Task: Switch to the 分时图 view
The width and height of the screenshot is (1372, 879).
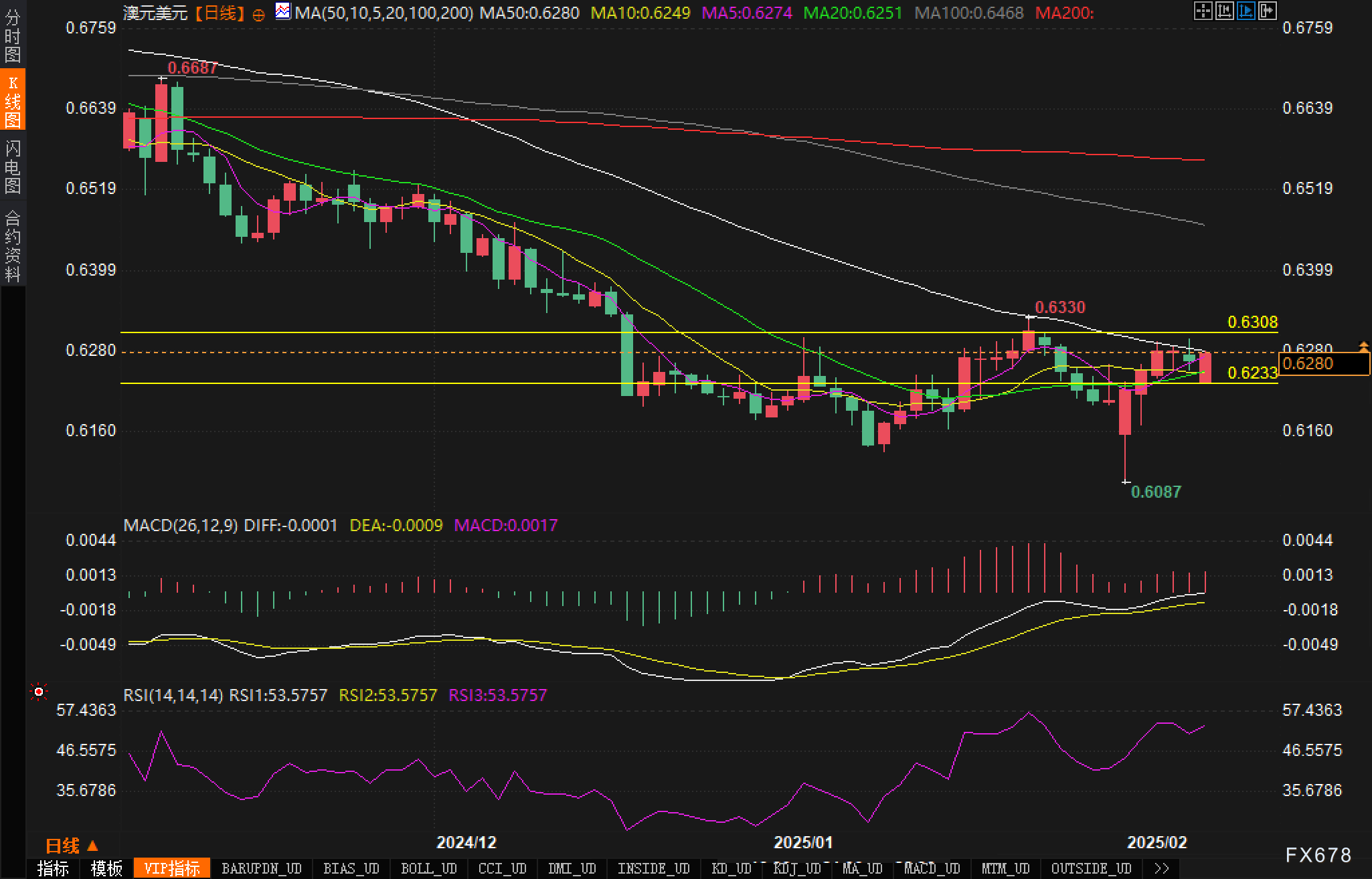Action: pyautogui.click(x=13, y=36)
